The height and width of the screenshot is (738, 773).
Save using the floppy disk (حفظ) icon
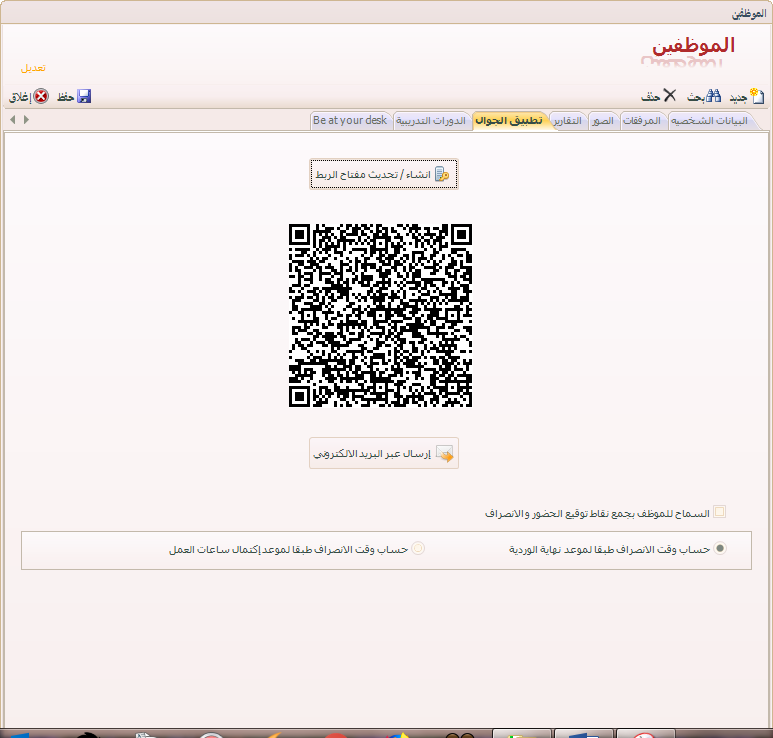click(x=84, y=96)
